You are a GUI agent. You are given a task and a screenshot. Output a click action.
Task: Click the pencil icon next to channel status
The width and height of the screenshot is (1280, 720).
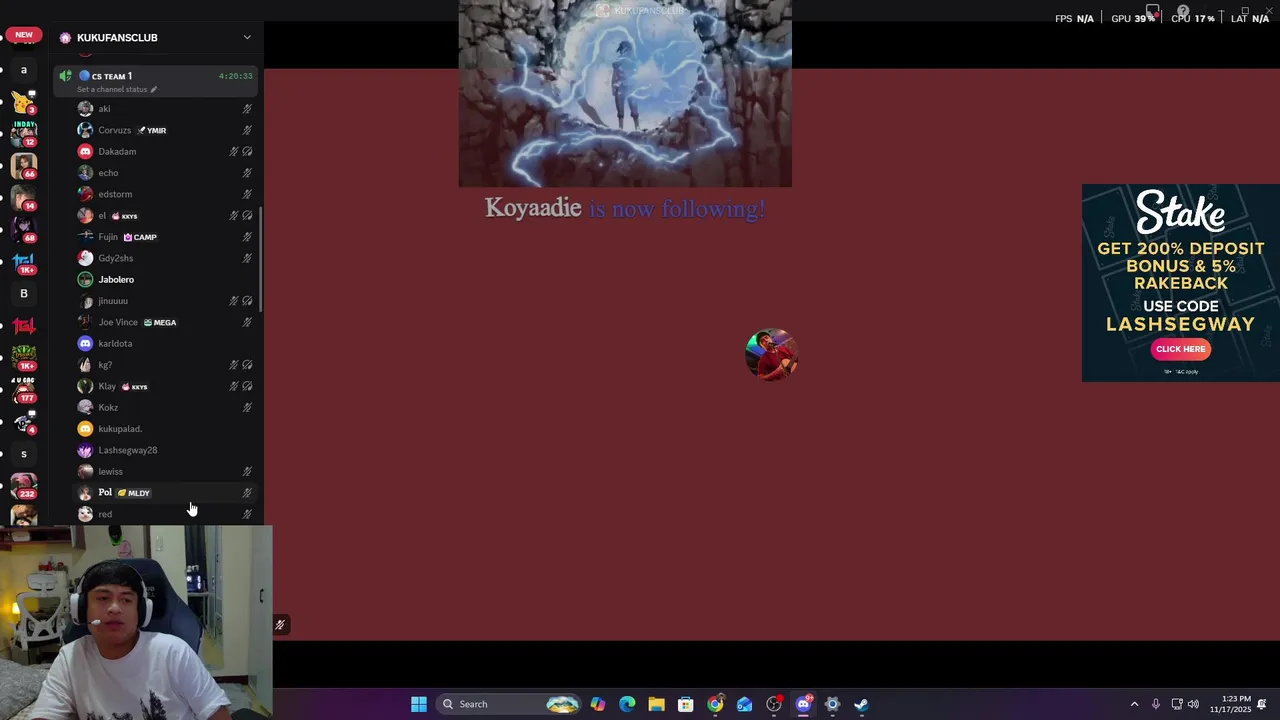153,89
